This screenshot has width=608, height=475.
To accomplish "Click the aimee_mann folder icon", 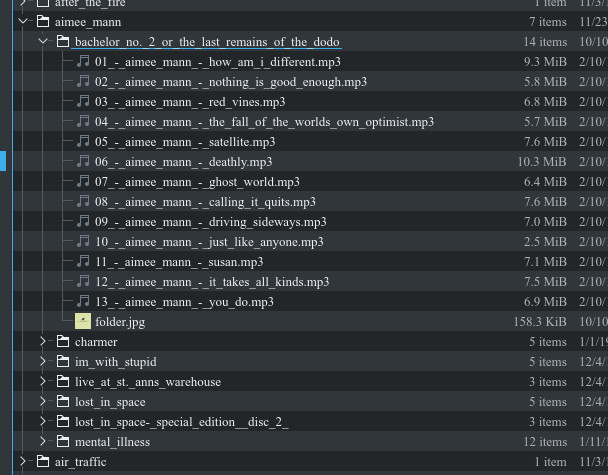I will tap(43, 21).
